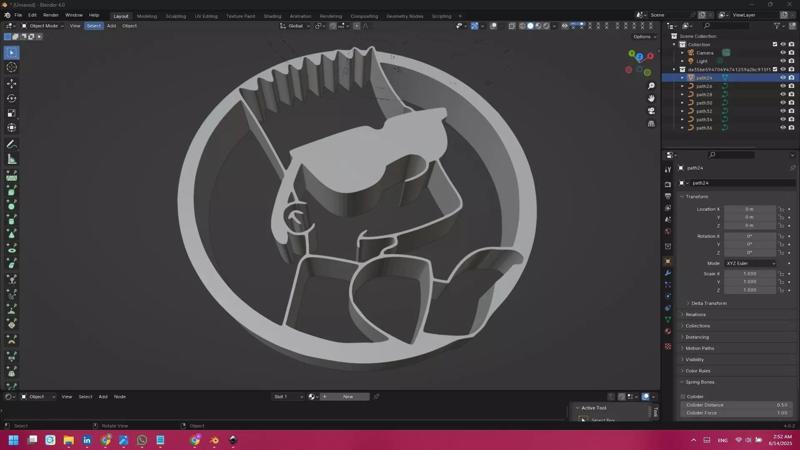
Task: Open the viewport Object menu
Action: point(129,26)
